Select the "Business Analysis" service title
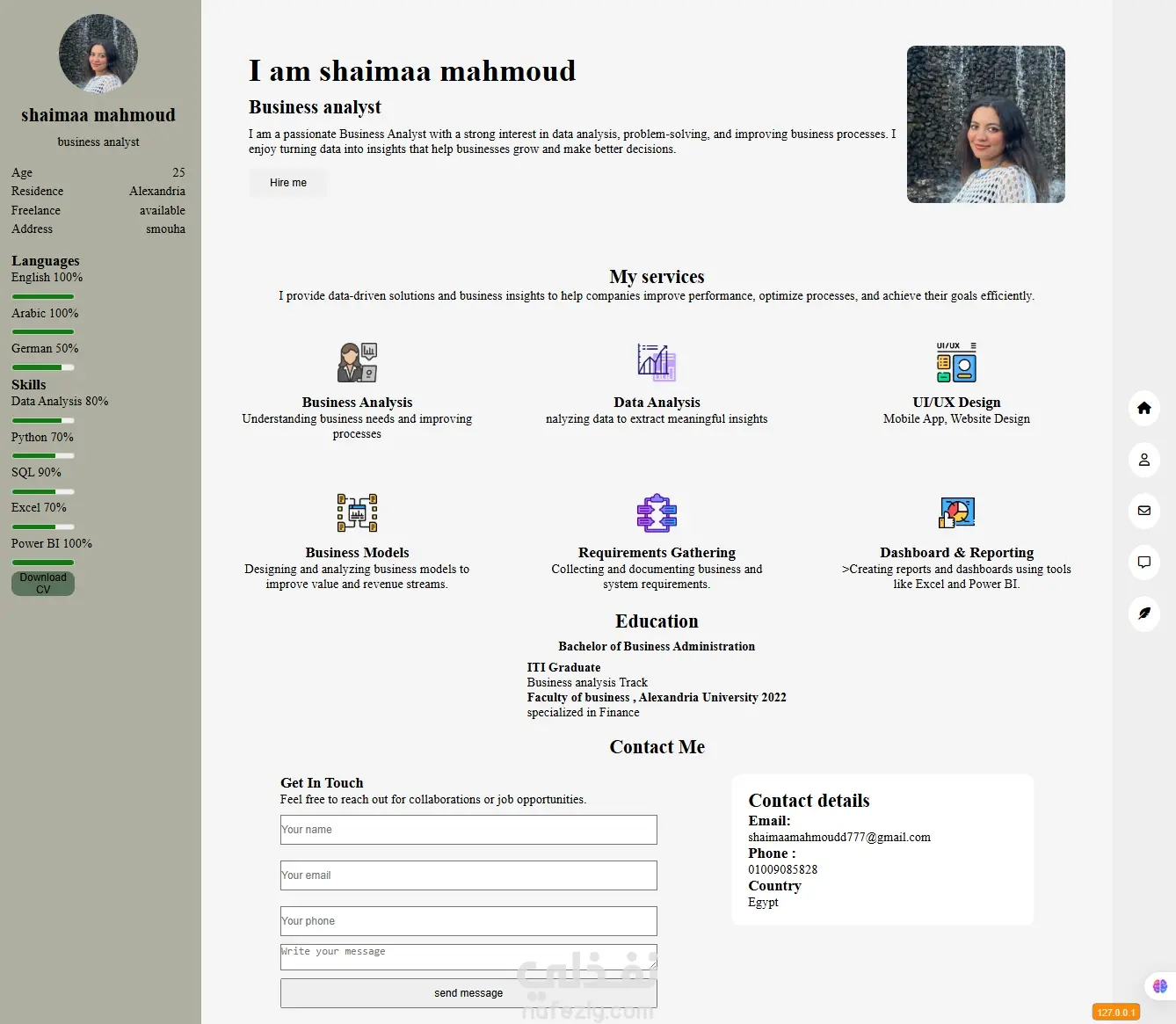 [x=357, y=403]
